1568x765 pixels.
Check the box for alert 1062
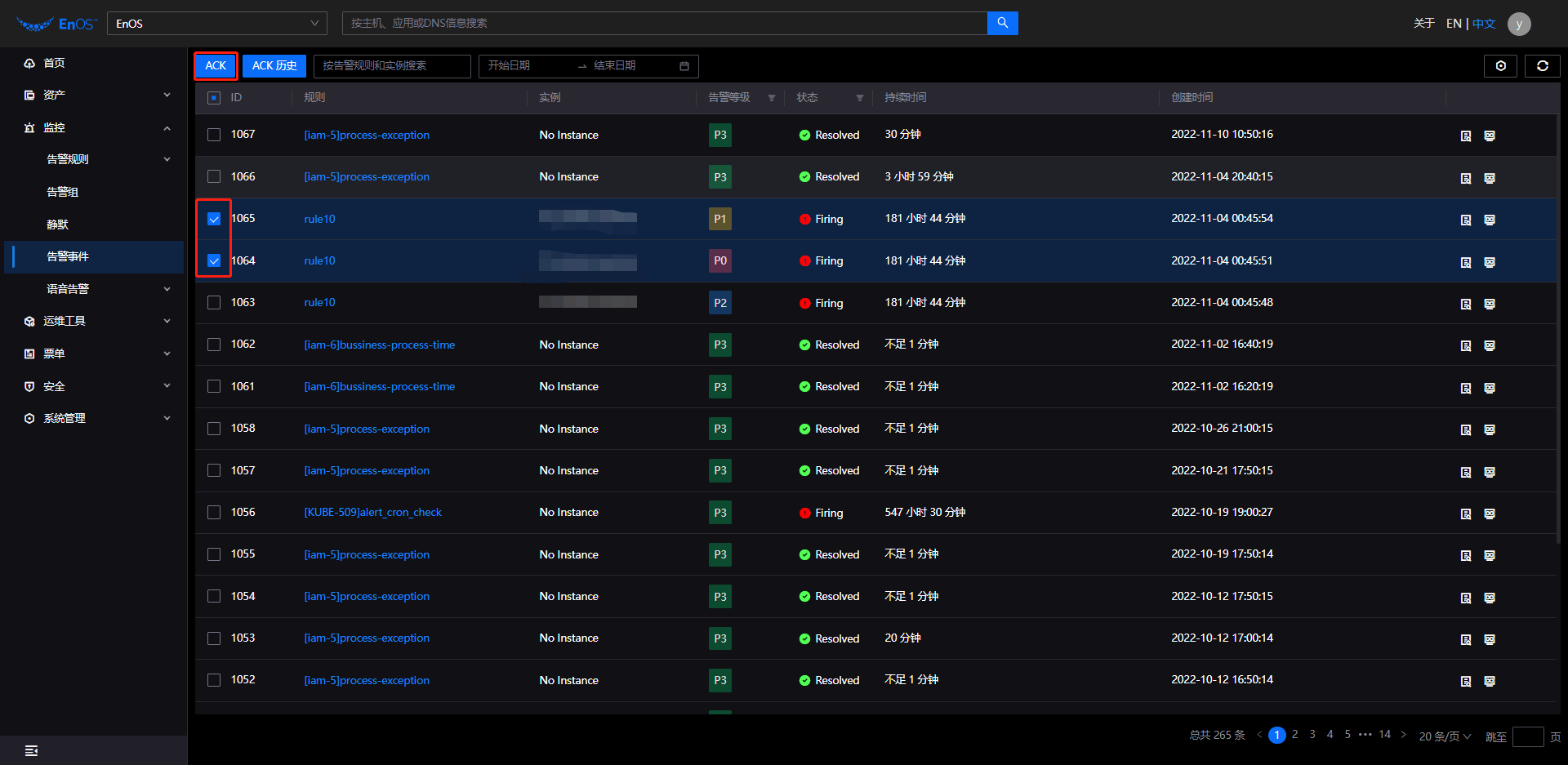click(x=214, y=345)
